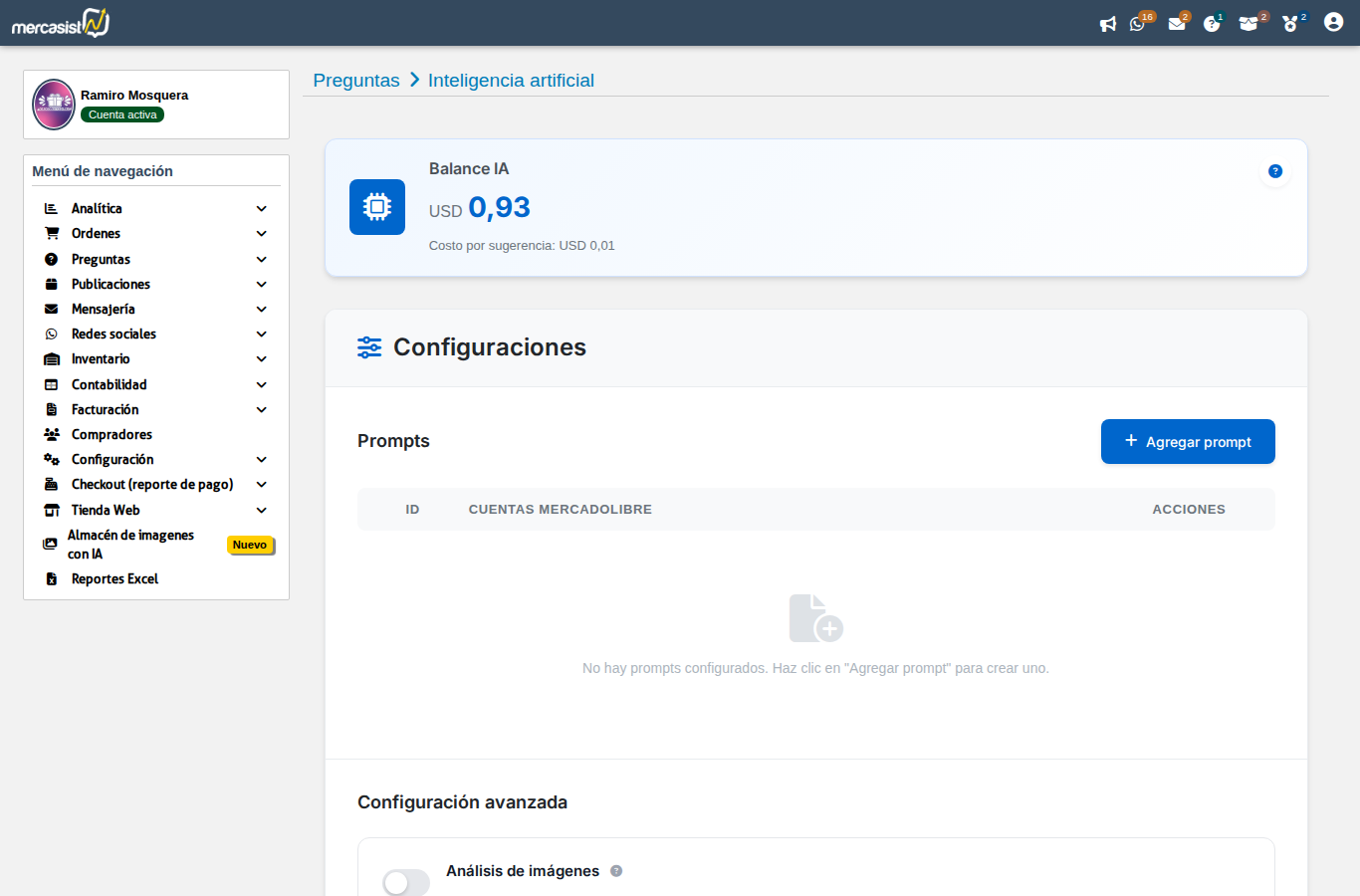1360x896 pixels.
Task: Open pending questions icon in header
Action: coord(1211,24)
